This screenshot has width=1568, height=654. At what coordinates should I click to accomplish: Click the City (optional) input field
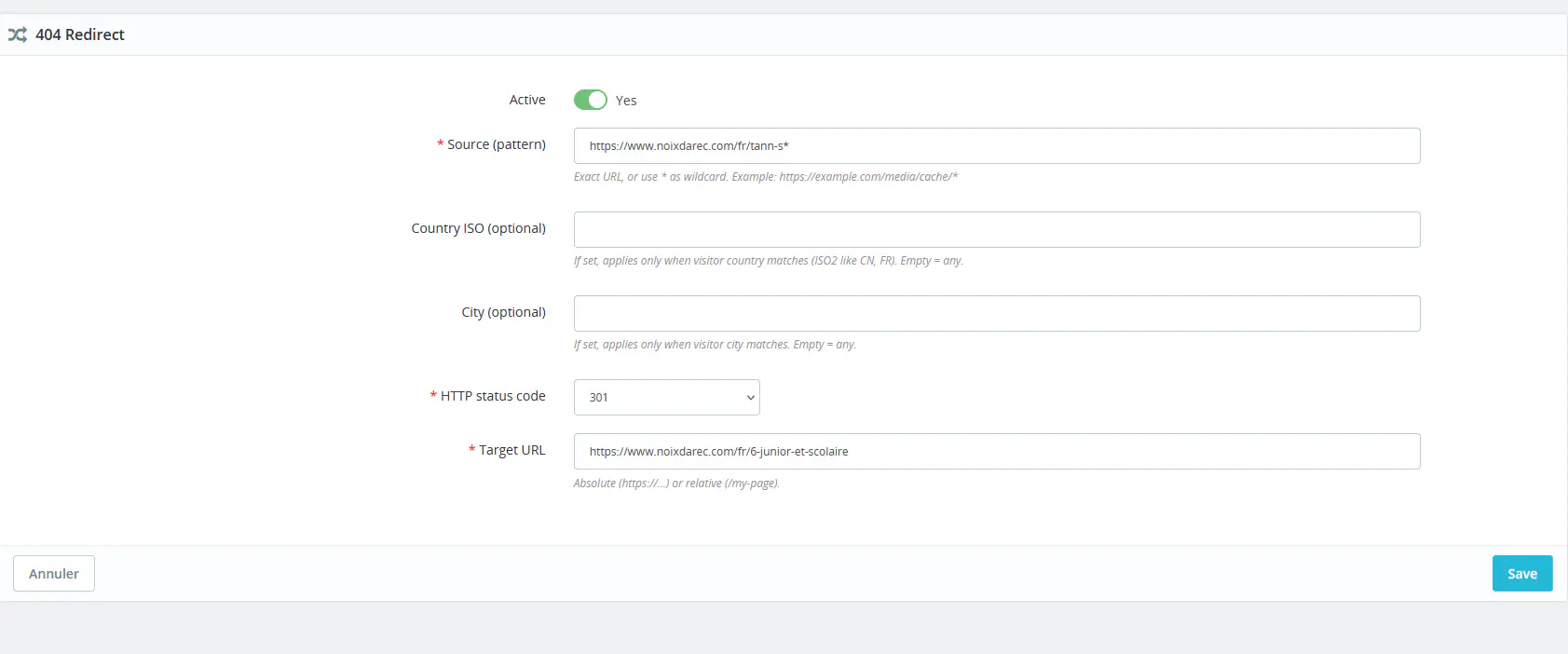(997, 313)
